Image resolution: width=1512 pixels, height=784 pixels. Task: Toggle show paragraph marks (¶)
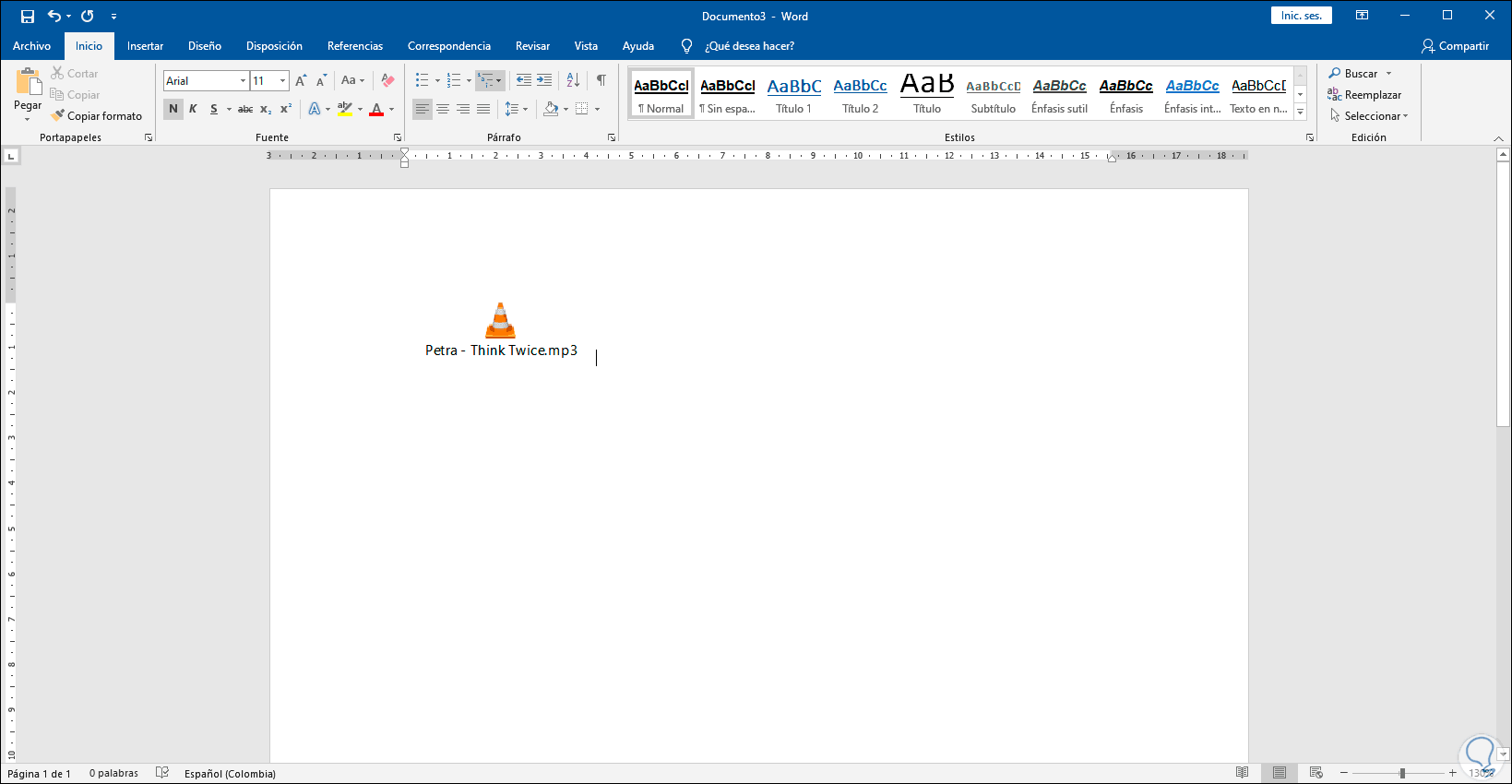click(x=601, y=81)
